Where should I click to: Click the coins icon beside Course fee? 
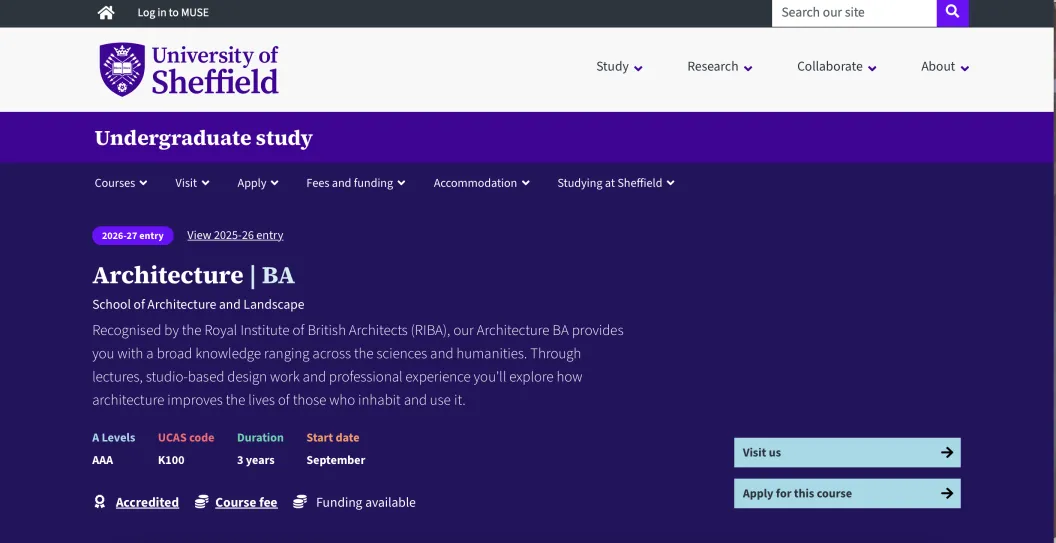pyautogui.click(x=201, y=502)
